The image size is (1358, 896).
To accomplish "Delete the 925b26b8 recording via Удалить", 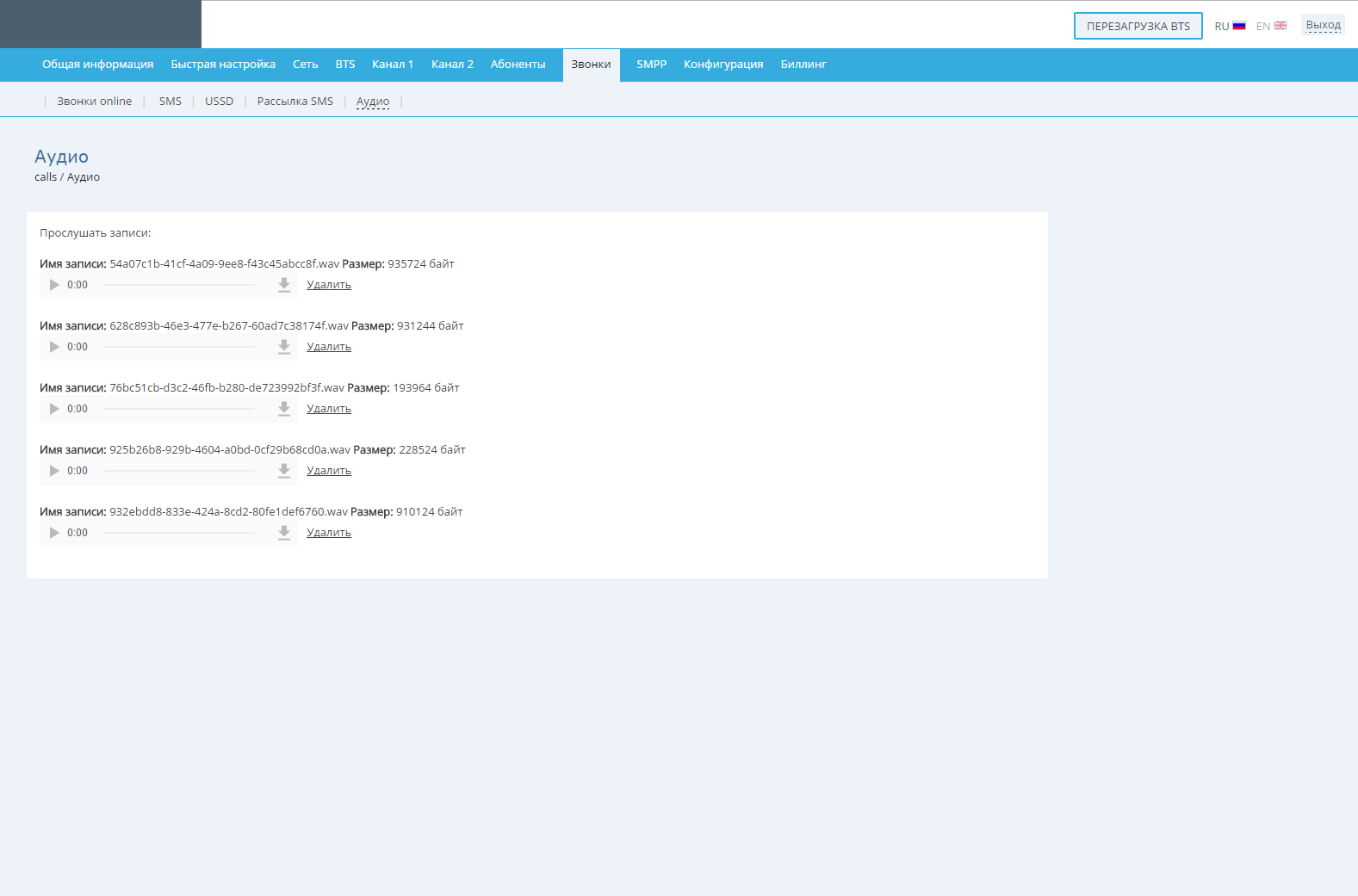I will pos(329,471).
